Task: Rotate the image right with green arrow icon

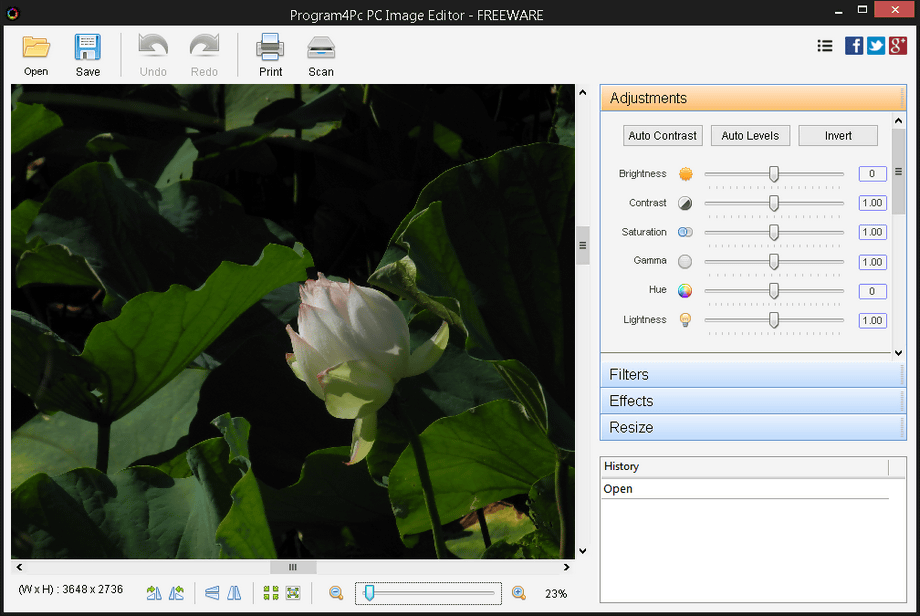Action: click(154, 593)
